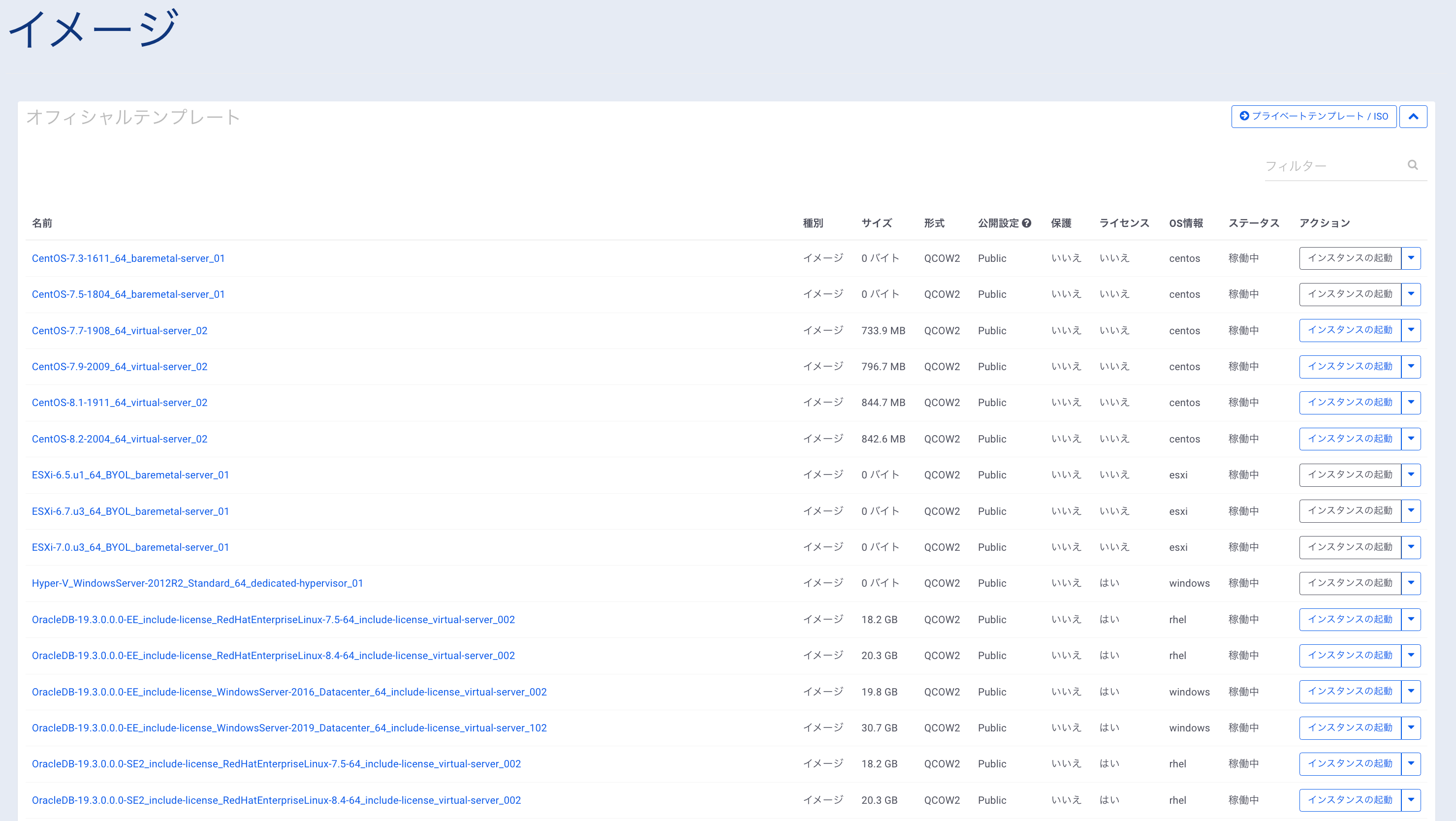
Task: Expand action dropdown for CentOS-7.7-1908 row
Action: pos(1411,331)
